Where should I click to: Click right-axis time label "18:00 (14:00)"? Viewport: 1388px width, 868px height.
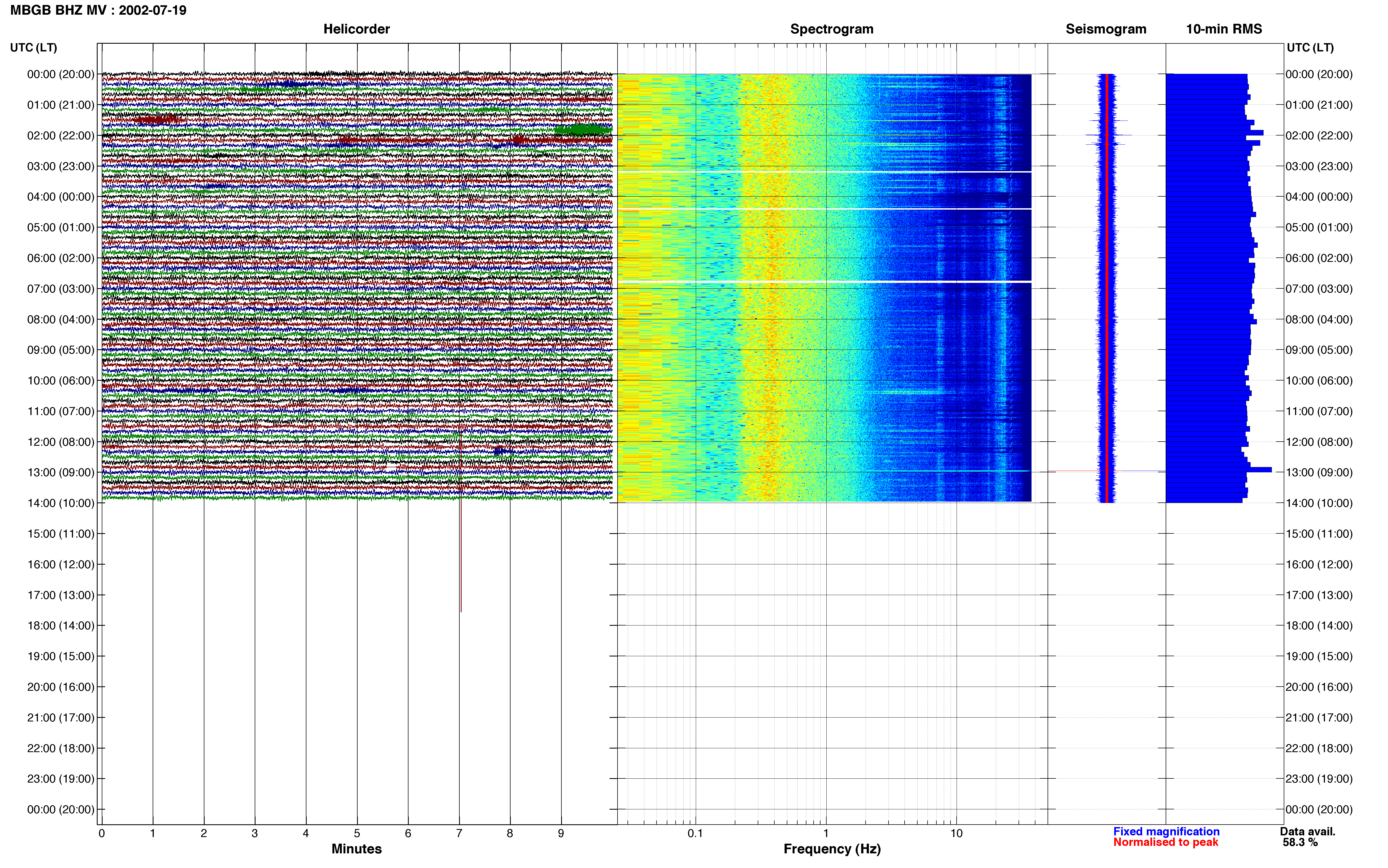pyautogui.click(x=1319, y=625)
